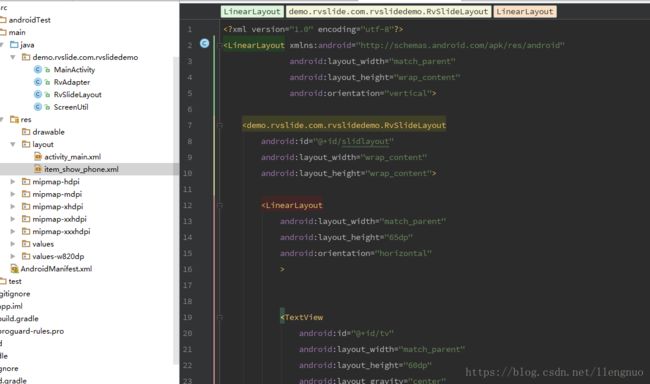This screenshot has height=384, width=650.
Task: Open RvAdapter in the project tree
Action: 72,82
